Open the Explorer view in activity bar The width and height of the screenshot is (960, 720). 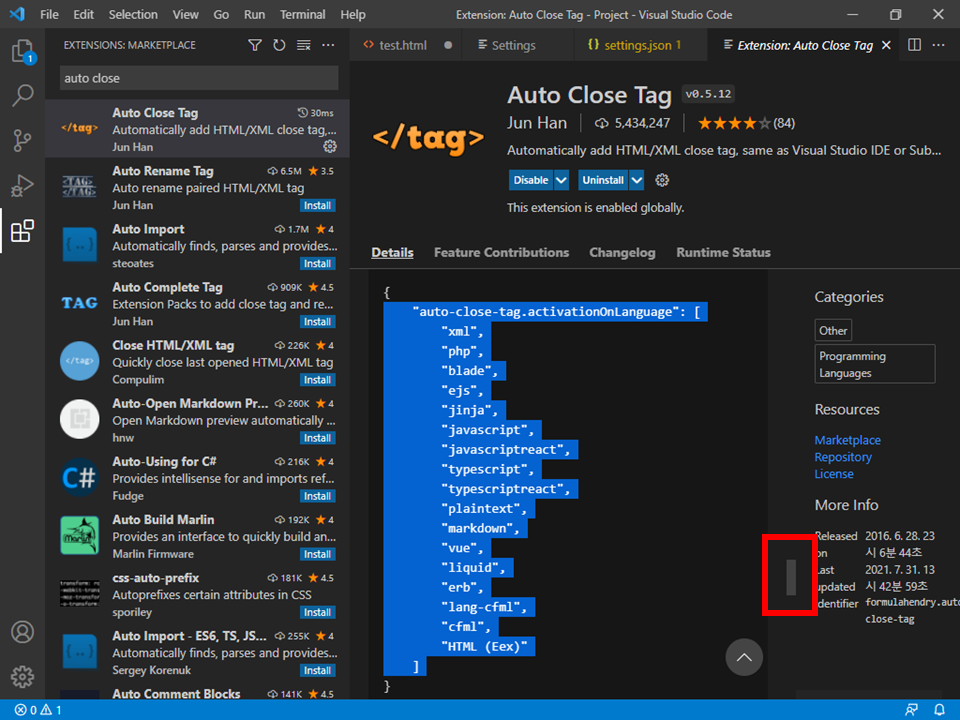point(23,50)
